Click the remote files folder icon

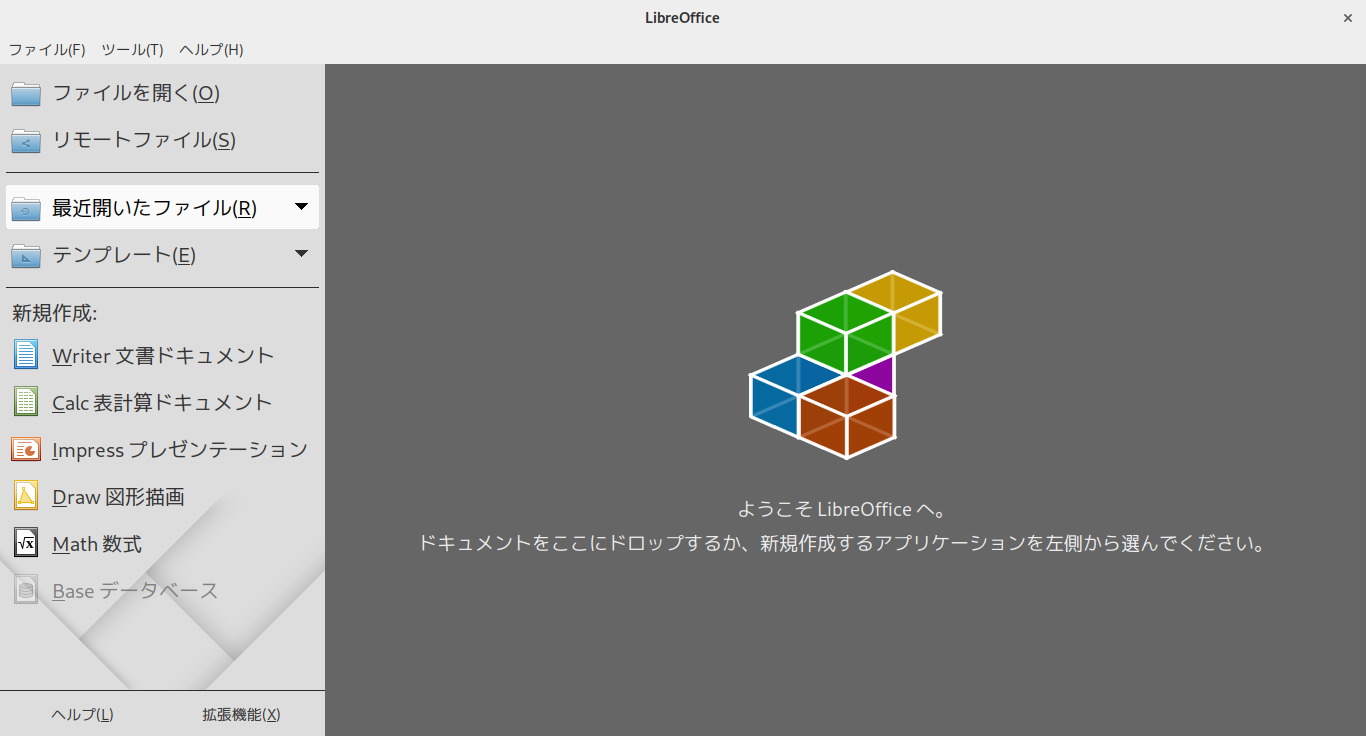26,140
